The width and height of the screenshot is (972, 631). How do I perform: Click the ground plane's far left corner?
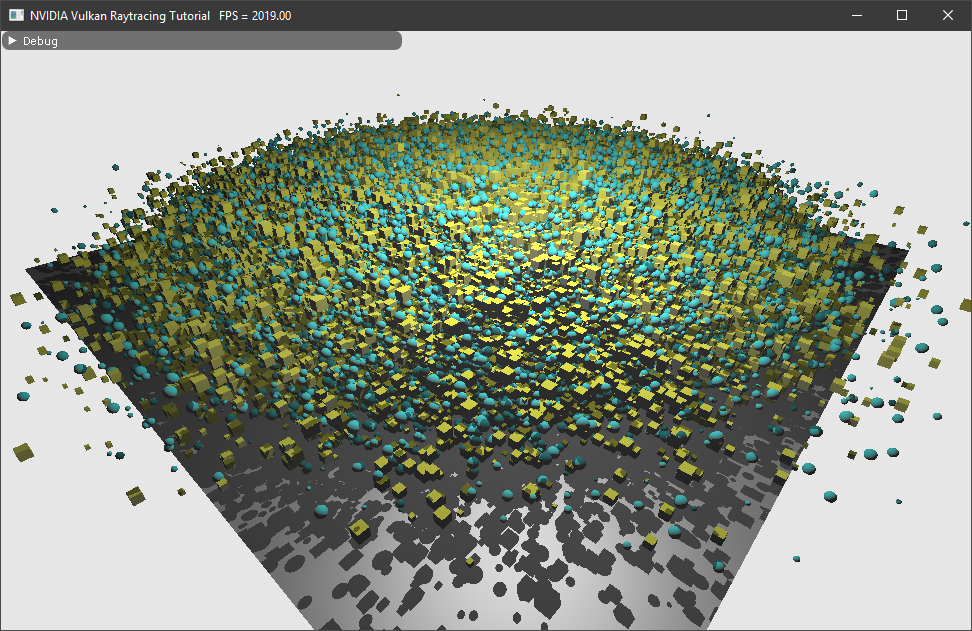(30, 267)
